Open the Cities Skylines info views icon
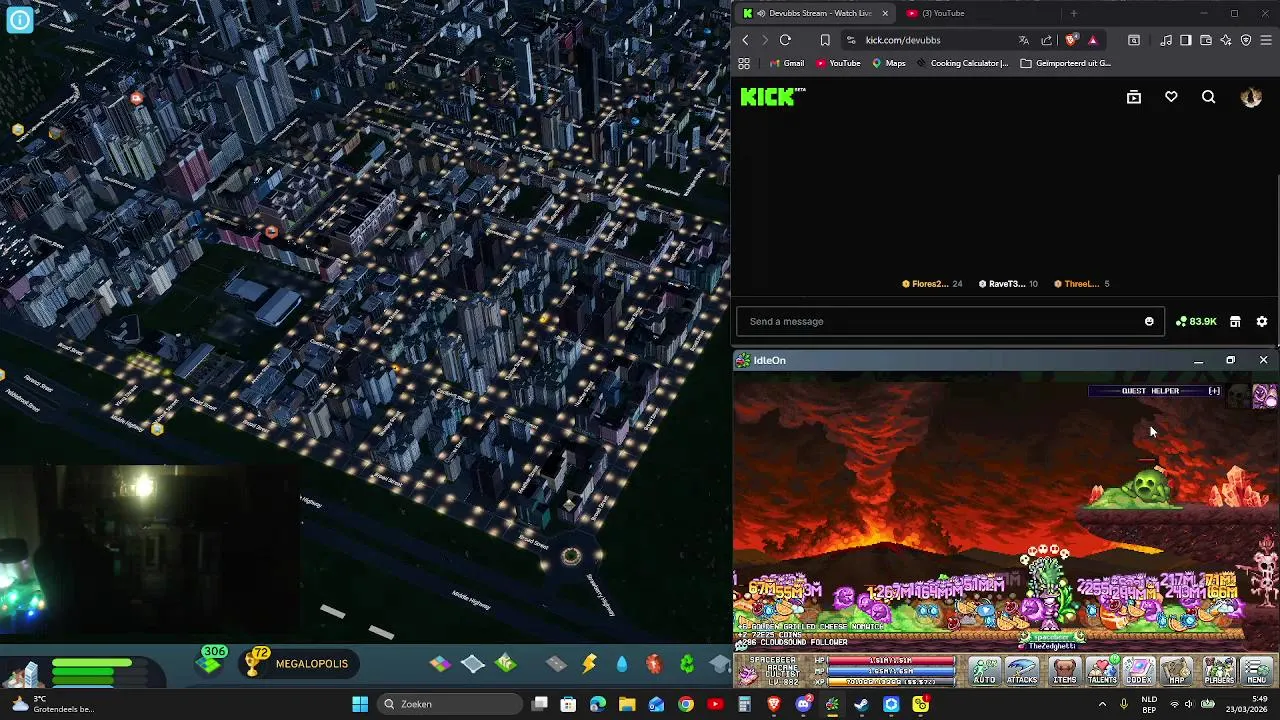The height and width of the screenshot is (720, 1280). (19, 19)
